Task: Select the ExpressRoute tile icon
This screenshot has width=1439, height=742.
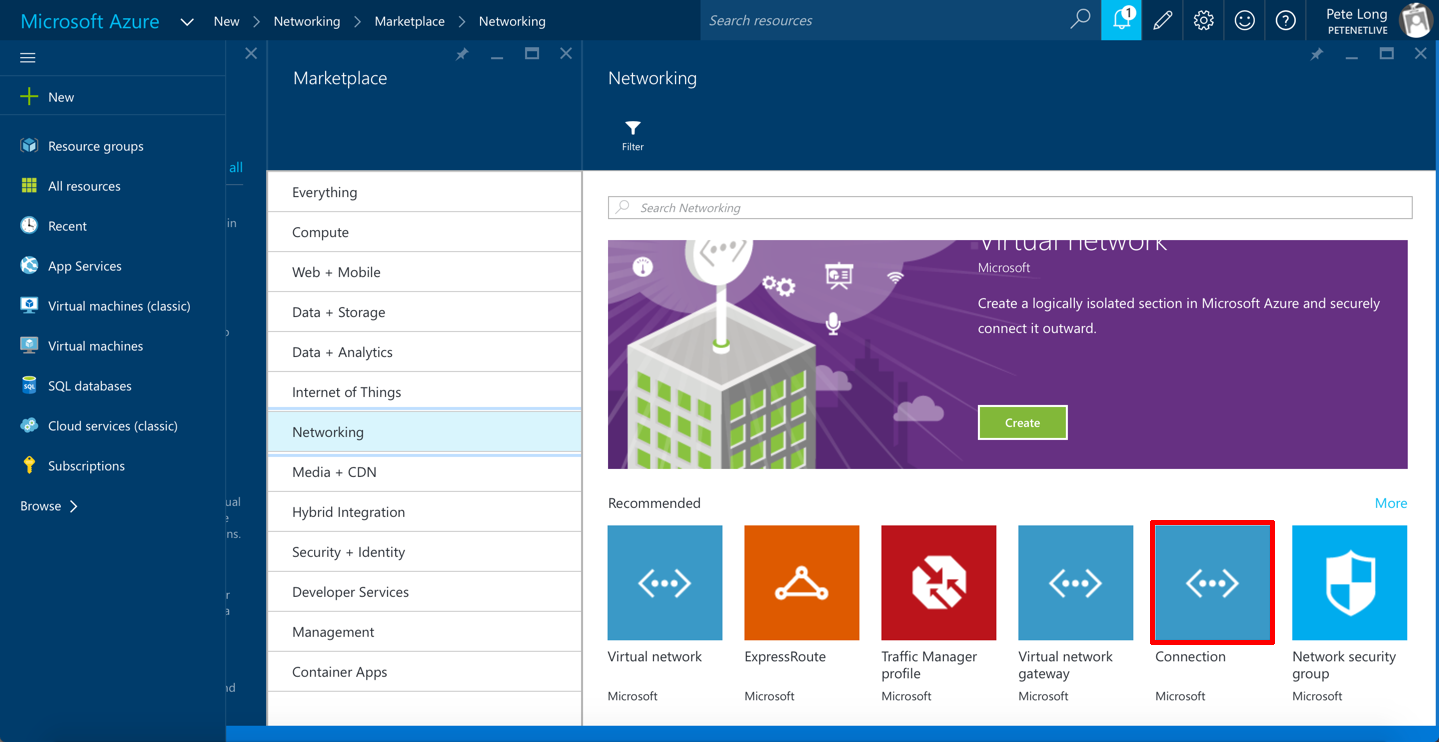Action: pos(802,583)
